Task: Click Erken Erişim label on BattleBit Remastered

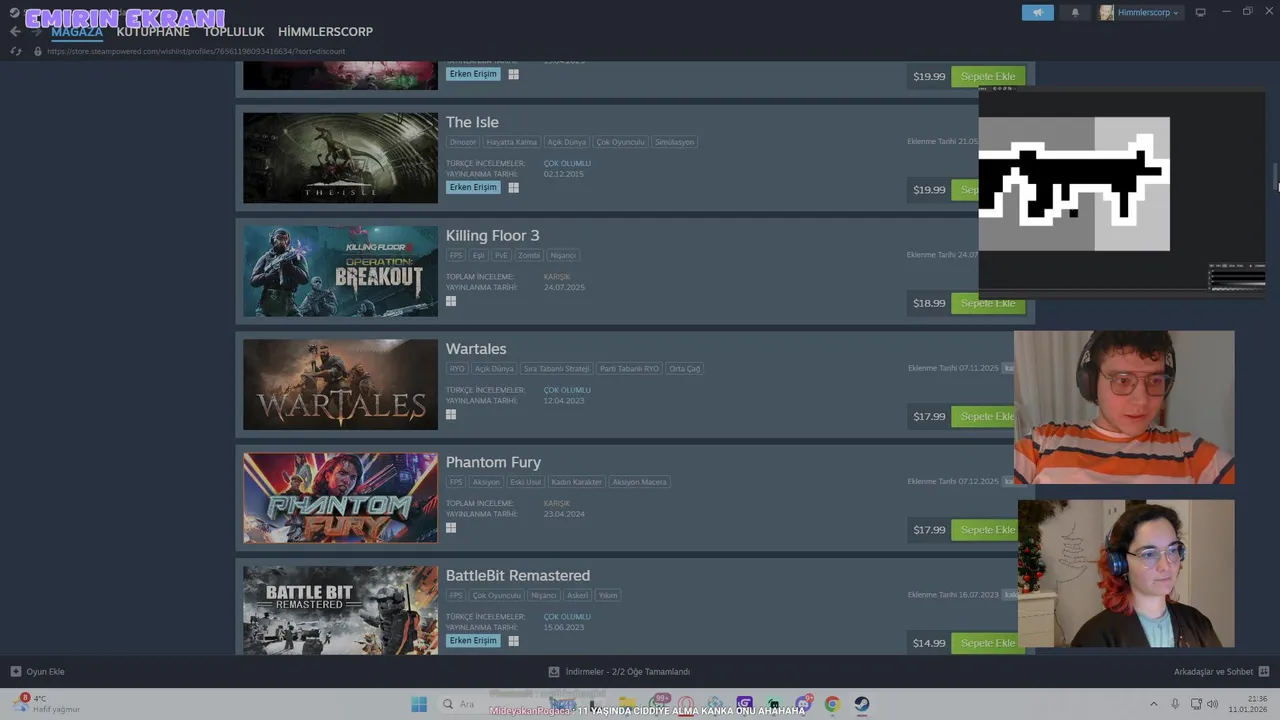Action: (x=473, y=640)
